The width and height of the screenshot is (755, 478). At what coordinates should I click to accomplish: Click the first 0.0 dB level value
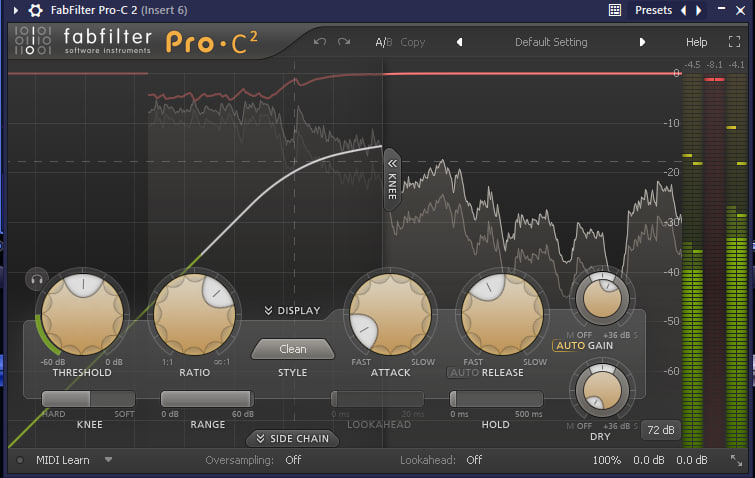click(x=649, y=460)
